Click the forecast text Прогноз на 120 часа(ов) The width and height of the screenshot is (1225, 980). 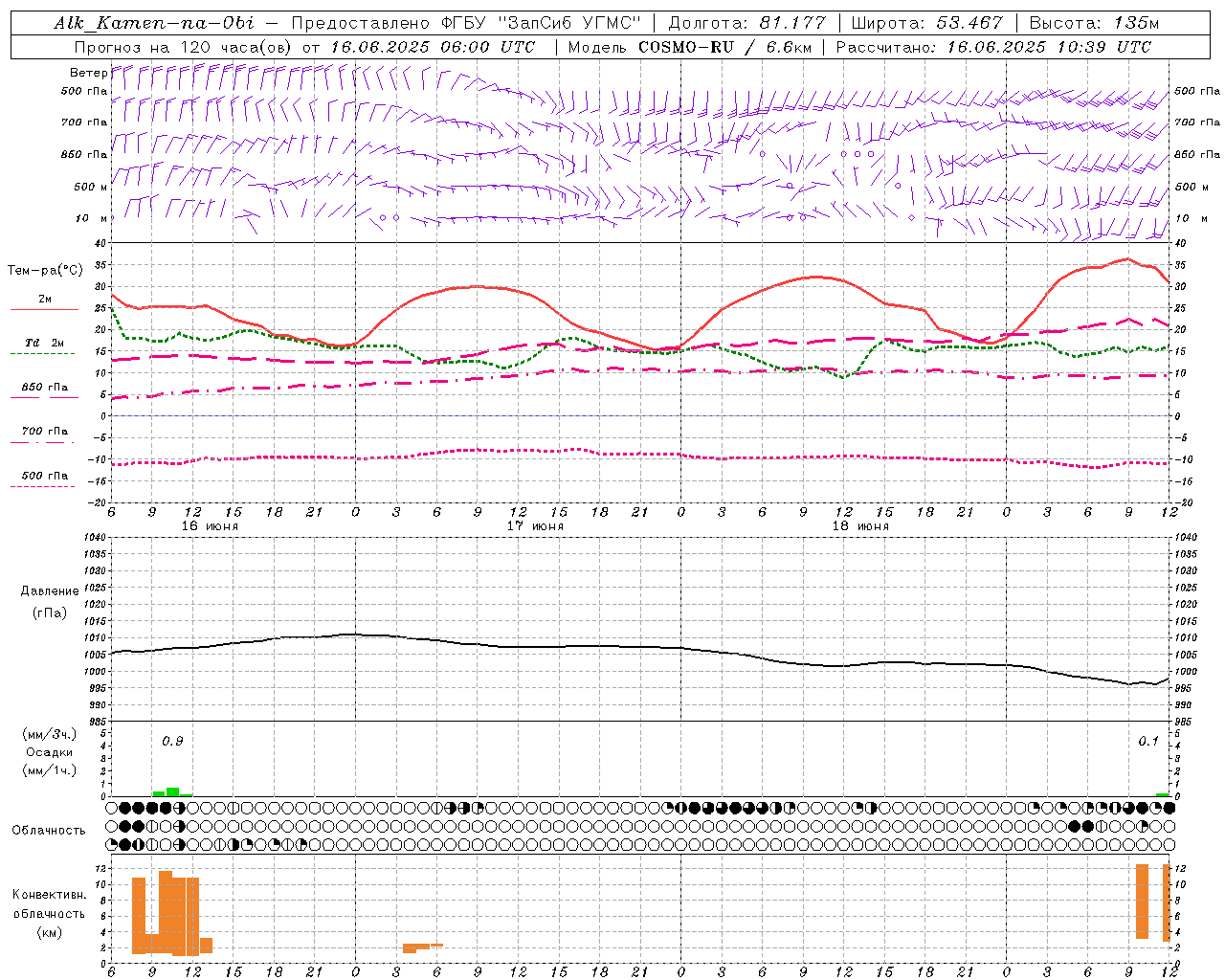[x=185, y=47]
